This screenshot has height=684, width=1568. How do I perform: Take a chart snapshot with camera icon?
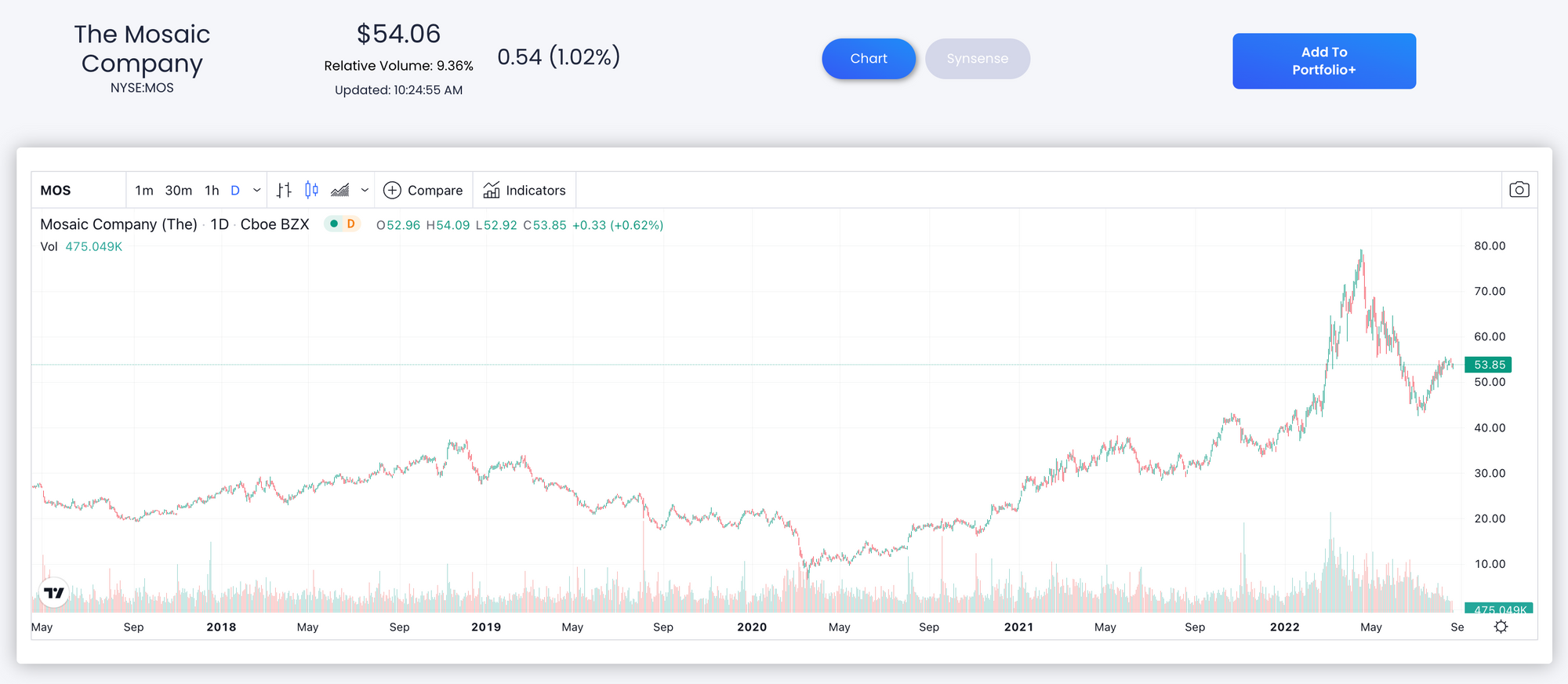pyautogui.click(x=1519, y=190)
